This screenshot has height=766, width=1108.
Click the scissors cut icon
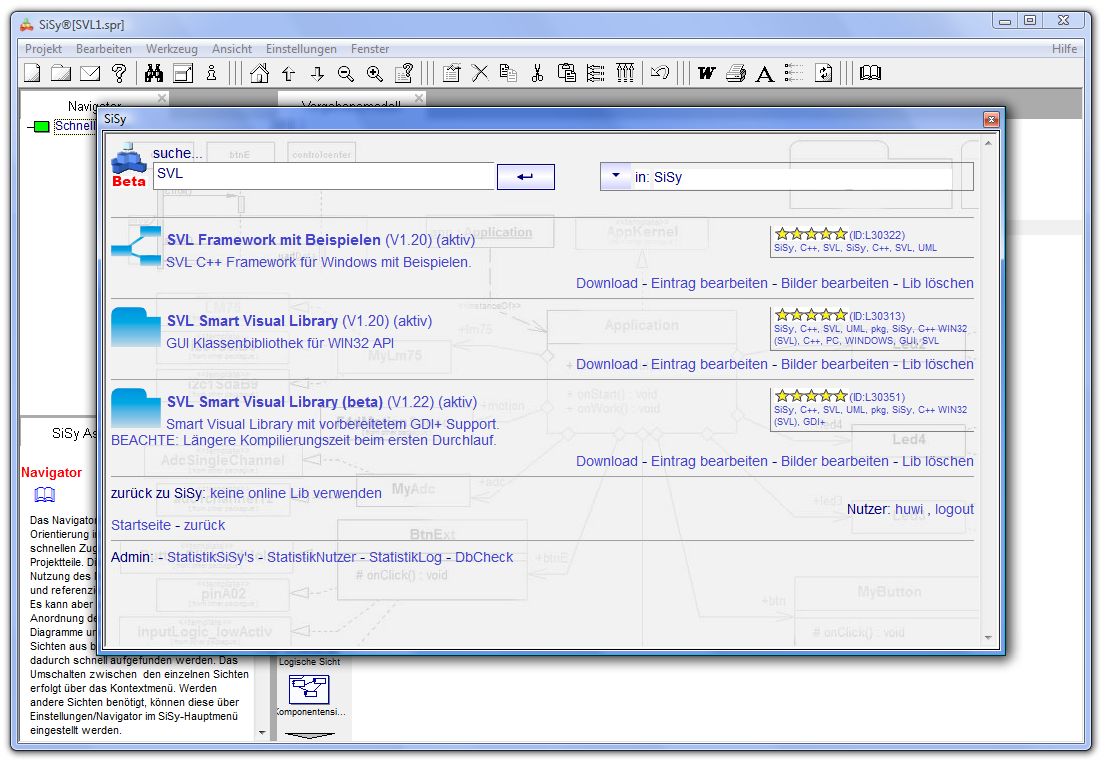click(x=537, y=73)
